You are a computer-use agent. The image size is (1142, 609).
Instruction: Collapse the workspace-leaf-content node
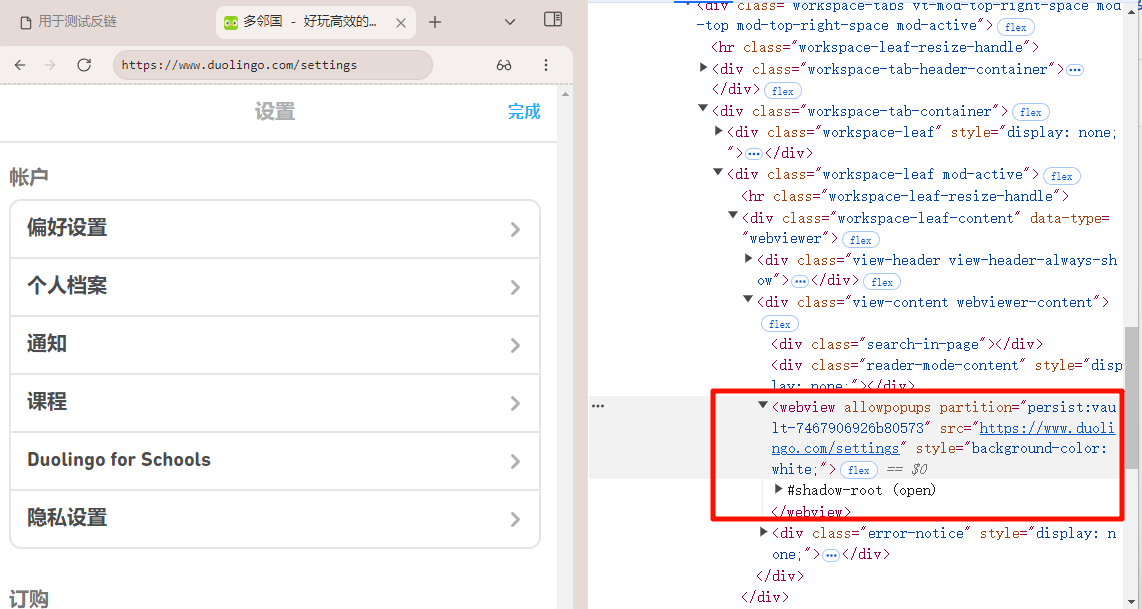pyautogui.click(x=733, y=216)
